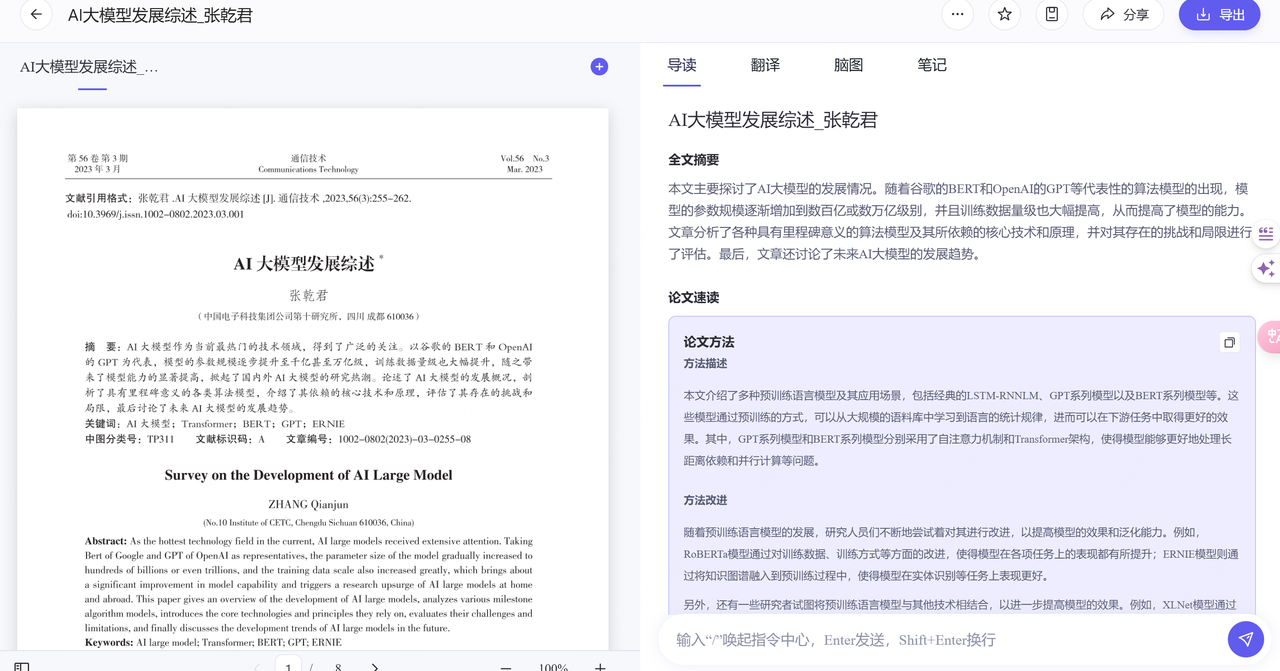Switch to the 翻译 tab
This screenshot has height=671, width=1280.
[765, 65]
